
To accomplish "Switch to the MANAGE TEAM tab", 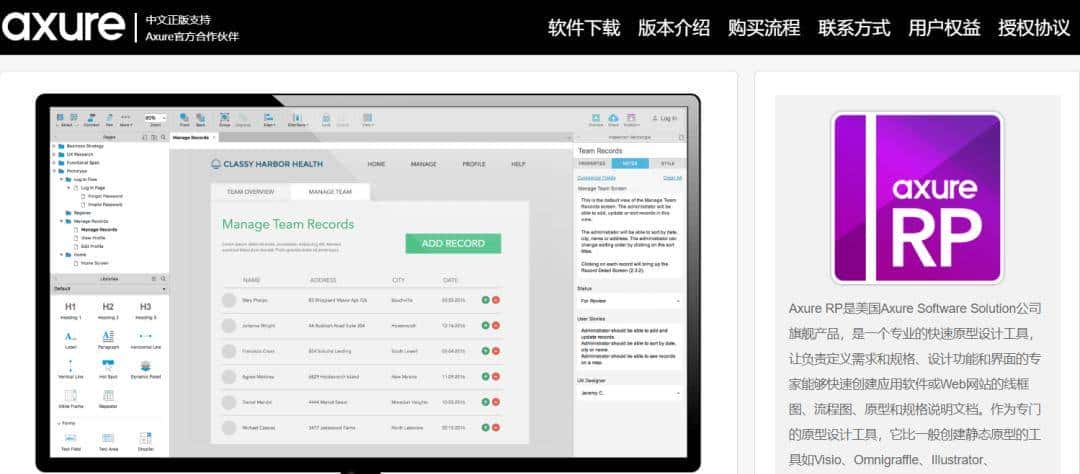I will [x=331, y=192].
